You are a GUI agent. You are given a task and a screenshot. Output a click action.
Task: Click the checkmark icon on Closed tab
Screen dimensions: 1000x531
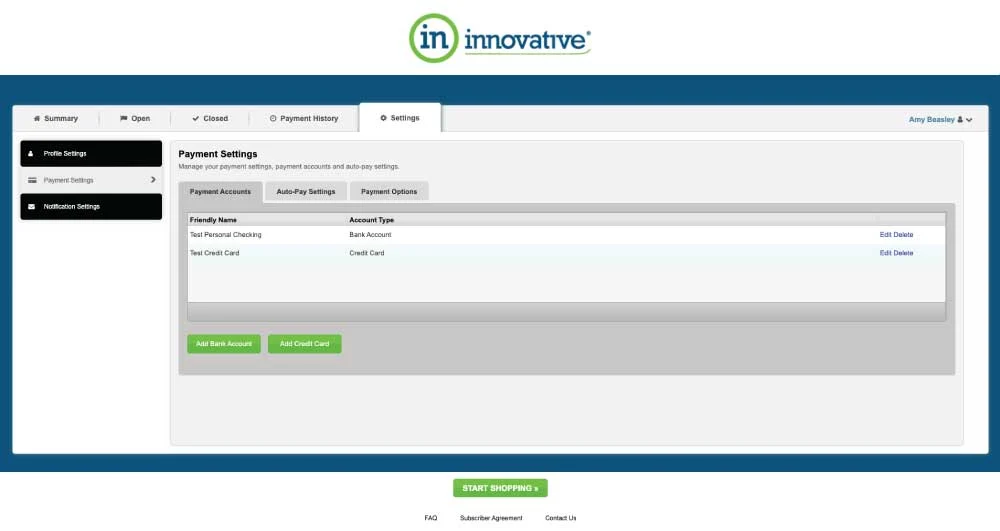(x=196, y=119)
